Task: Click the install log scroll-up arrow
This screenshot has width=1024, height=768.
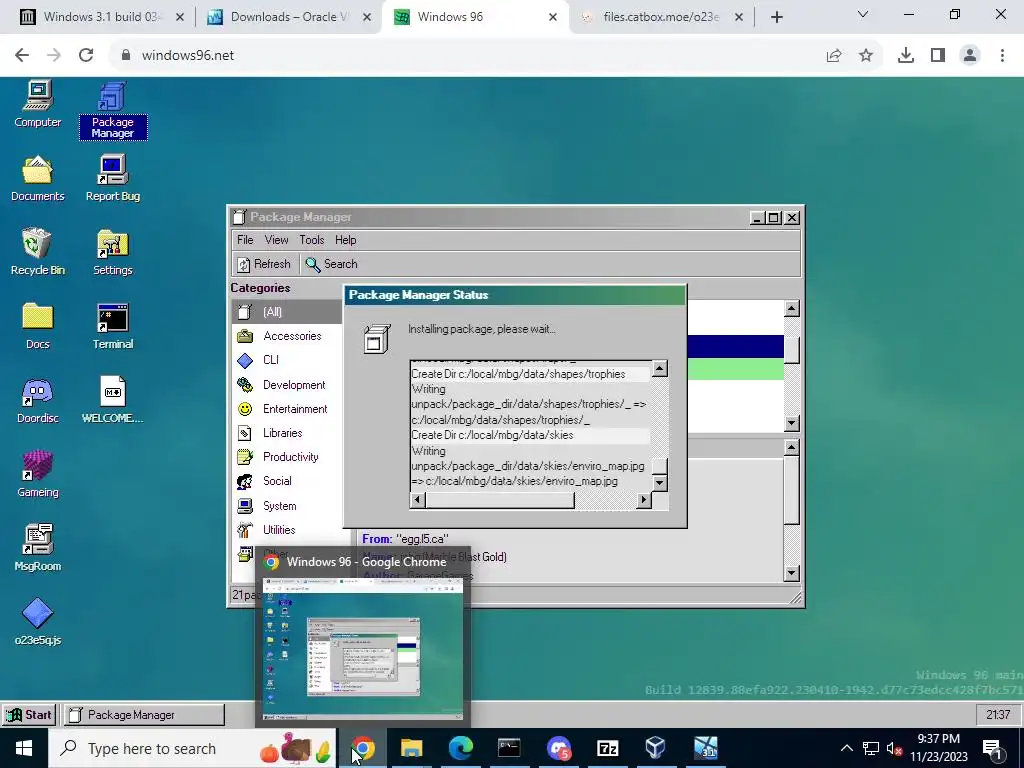Action: point(660,368)
